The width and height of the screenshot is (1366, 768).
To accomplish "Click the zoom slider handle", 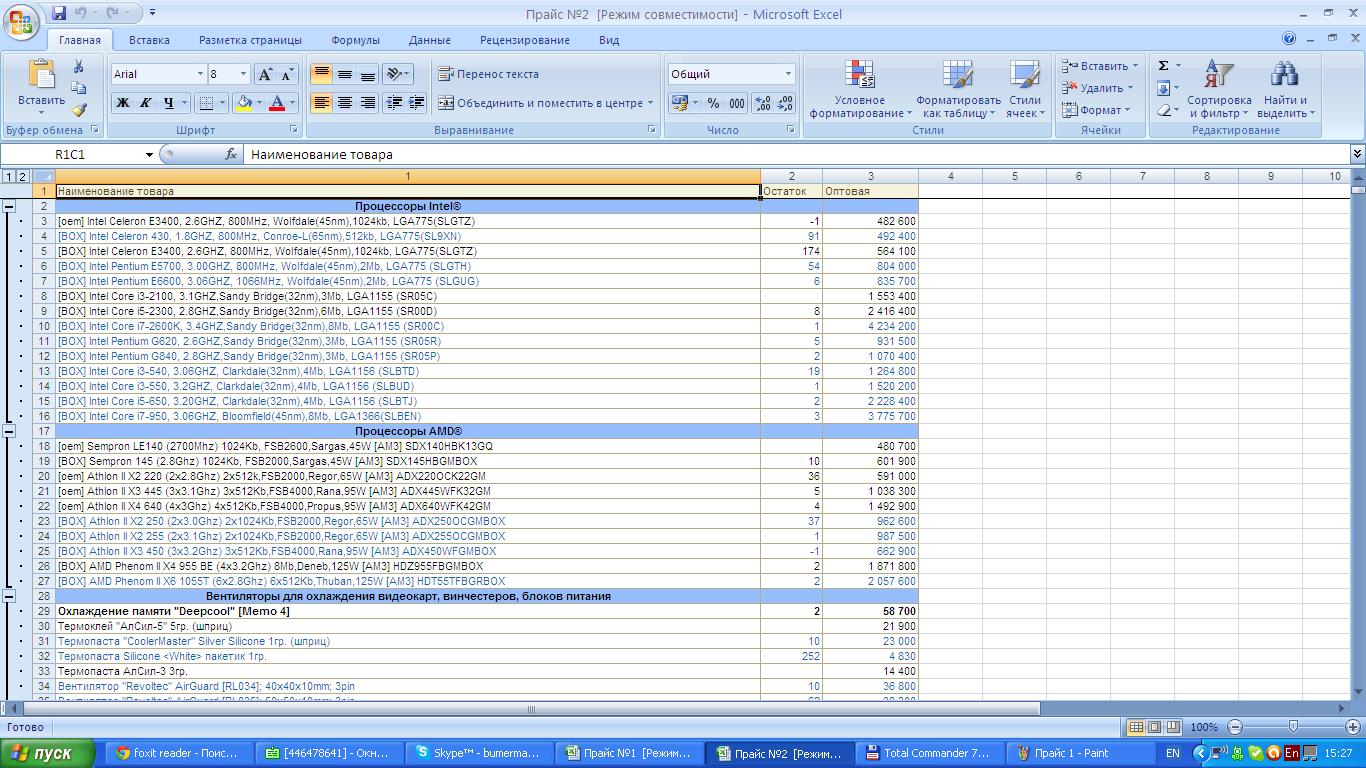I will (1293, 727).
